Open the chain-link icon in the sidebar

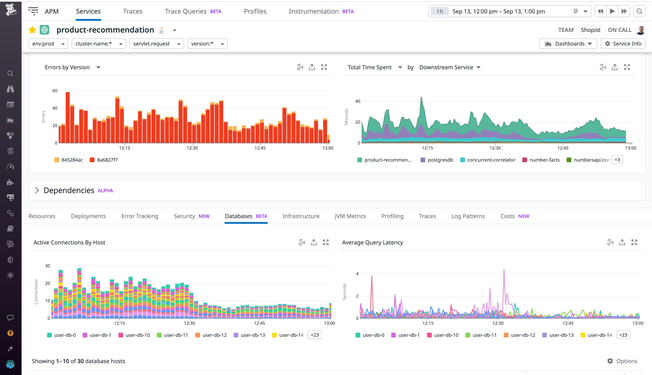point(10,213)
